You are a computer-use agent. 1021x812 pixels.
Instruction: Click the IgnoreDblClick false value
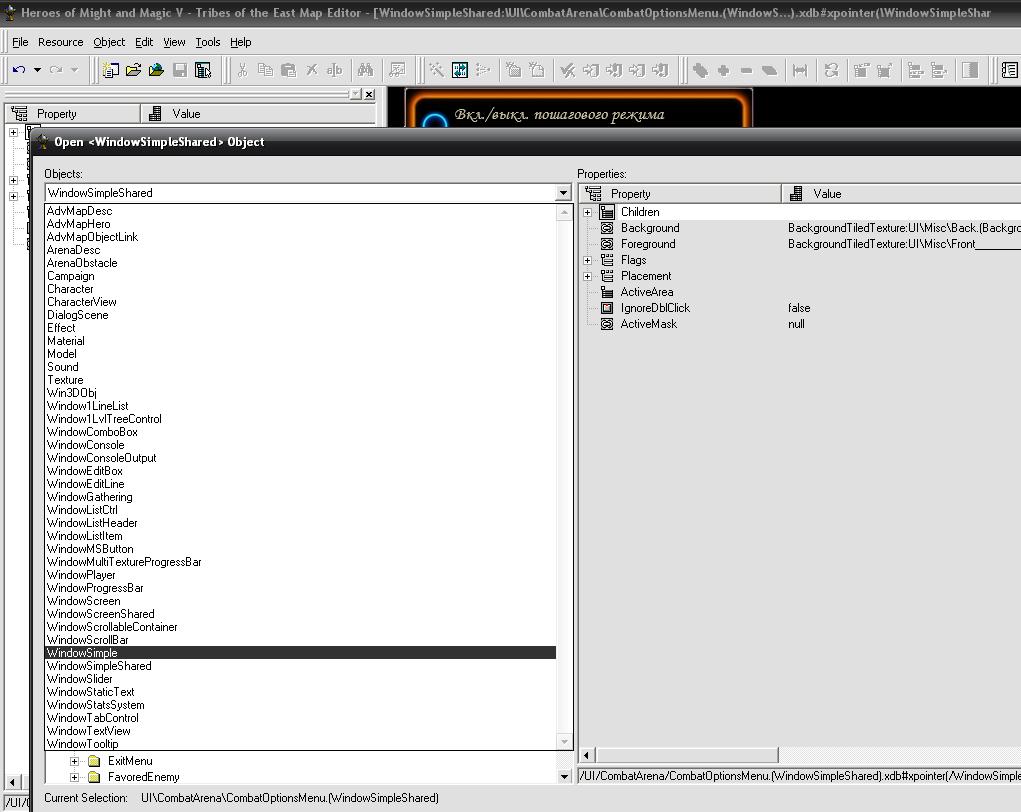coord(799,308)
